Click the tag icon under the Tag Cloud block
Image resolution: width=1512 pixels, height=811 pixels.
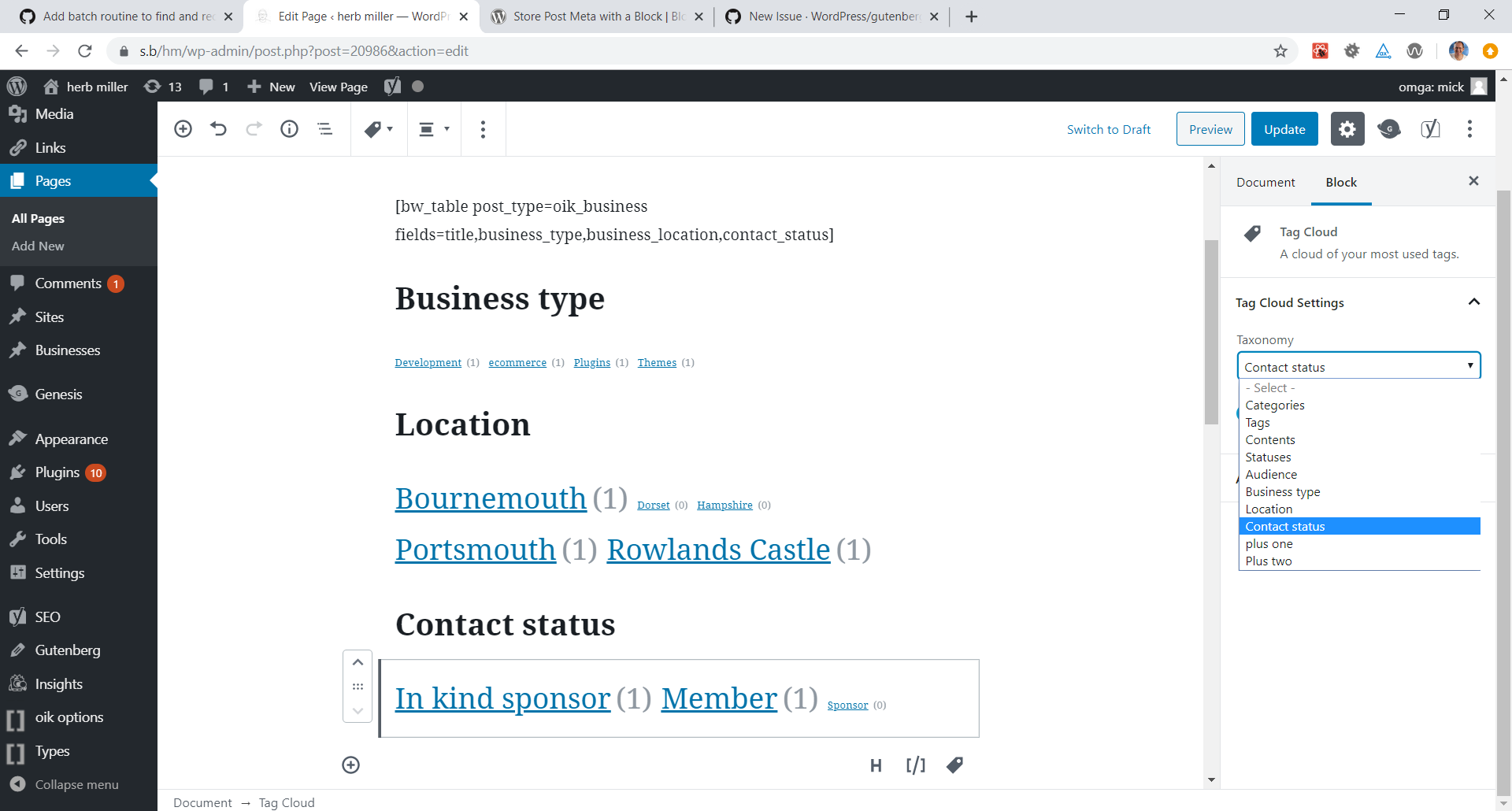954,765
